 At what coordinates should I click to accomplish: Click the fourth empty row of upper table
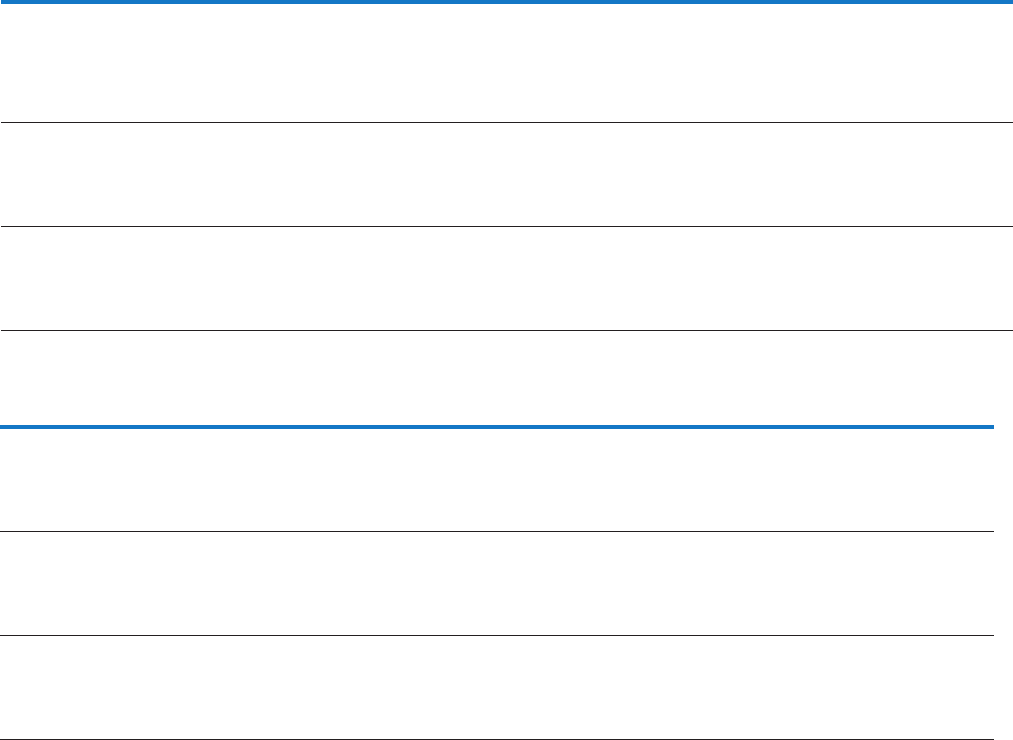(x=506, y=378)
